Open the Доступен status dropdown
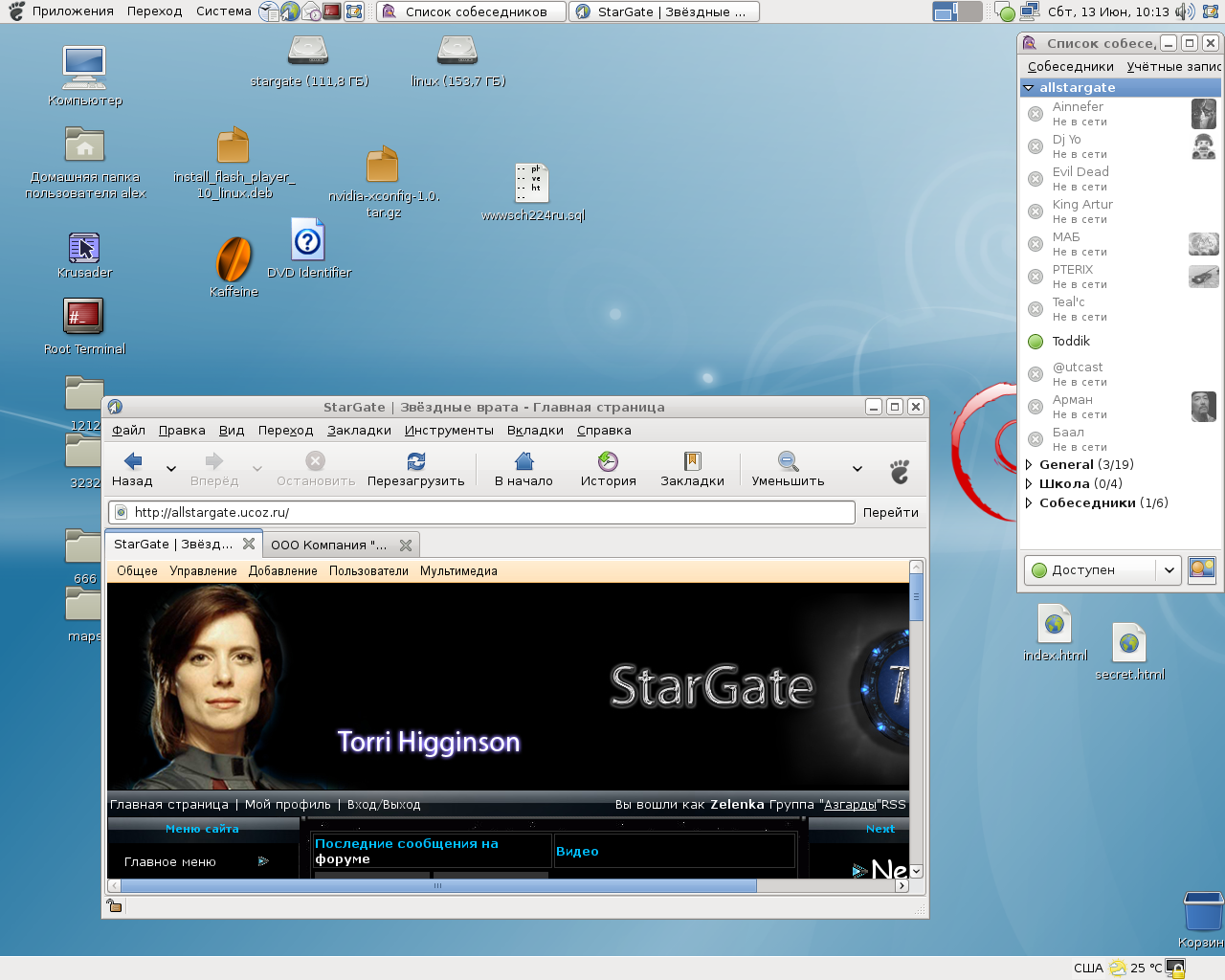The image size is (1225, 980). click(x=1101, y=570)
